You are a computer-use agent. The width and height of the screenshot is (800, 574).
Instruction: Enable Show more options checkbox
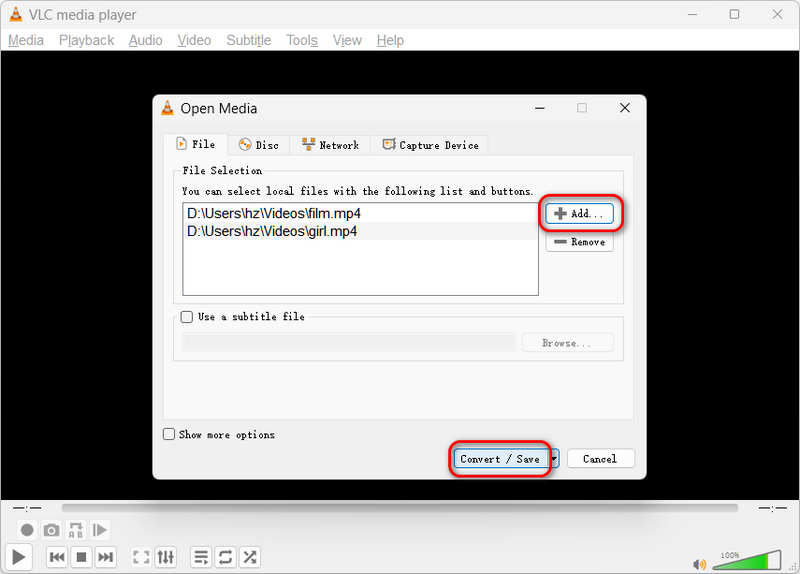tap(168, 434)
